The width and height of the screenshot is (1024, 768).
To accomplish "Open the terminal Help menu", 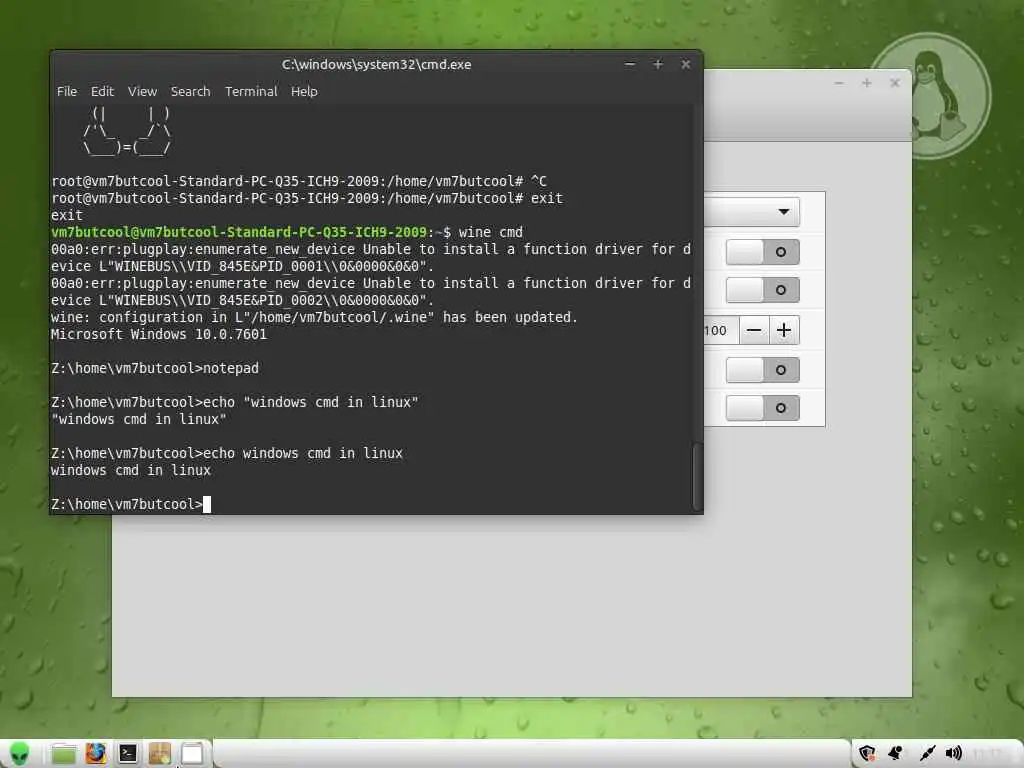I will (304, 91).
